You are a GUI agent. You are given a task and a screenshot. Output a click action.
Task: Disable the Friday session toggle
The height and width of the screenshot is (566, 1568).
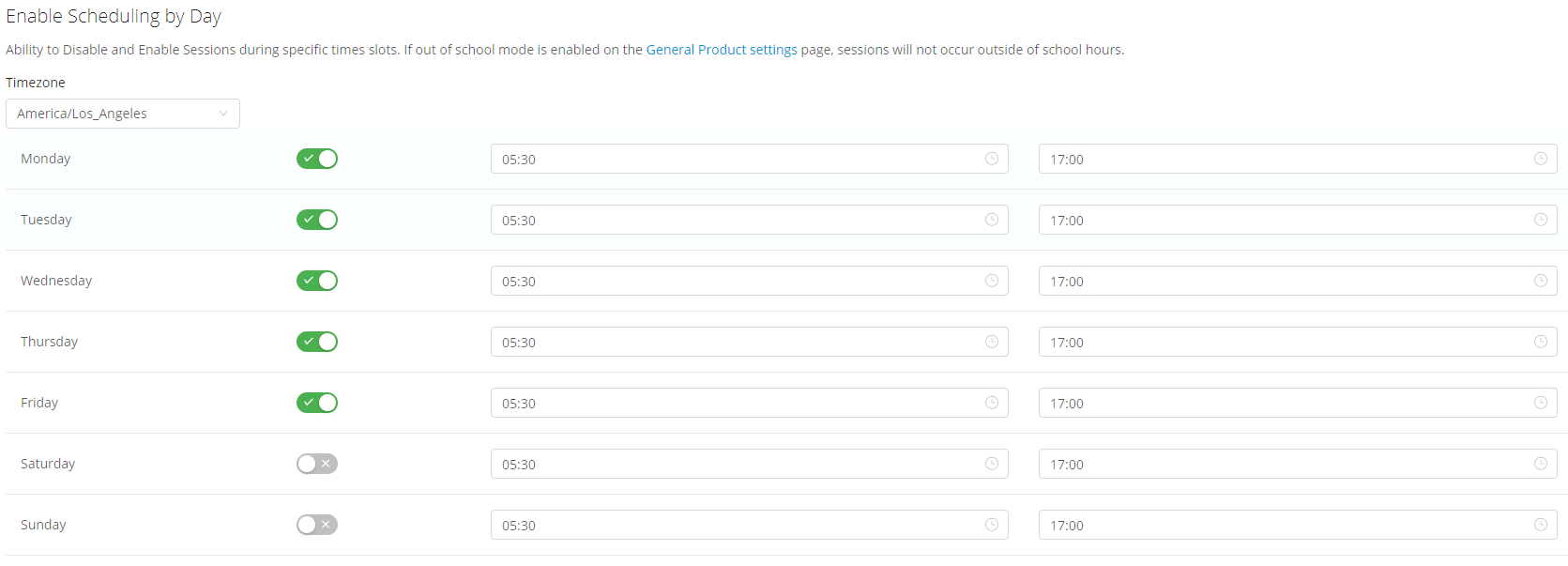click(316, 403)
